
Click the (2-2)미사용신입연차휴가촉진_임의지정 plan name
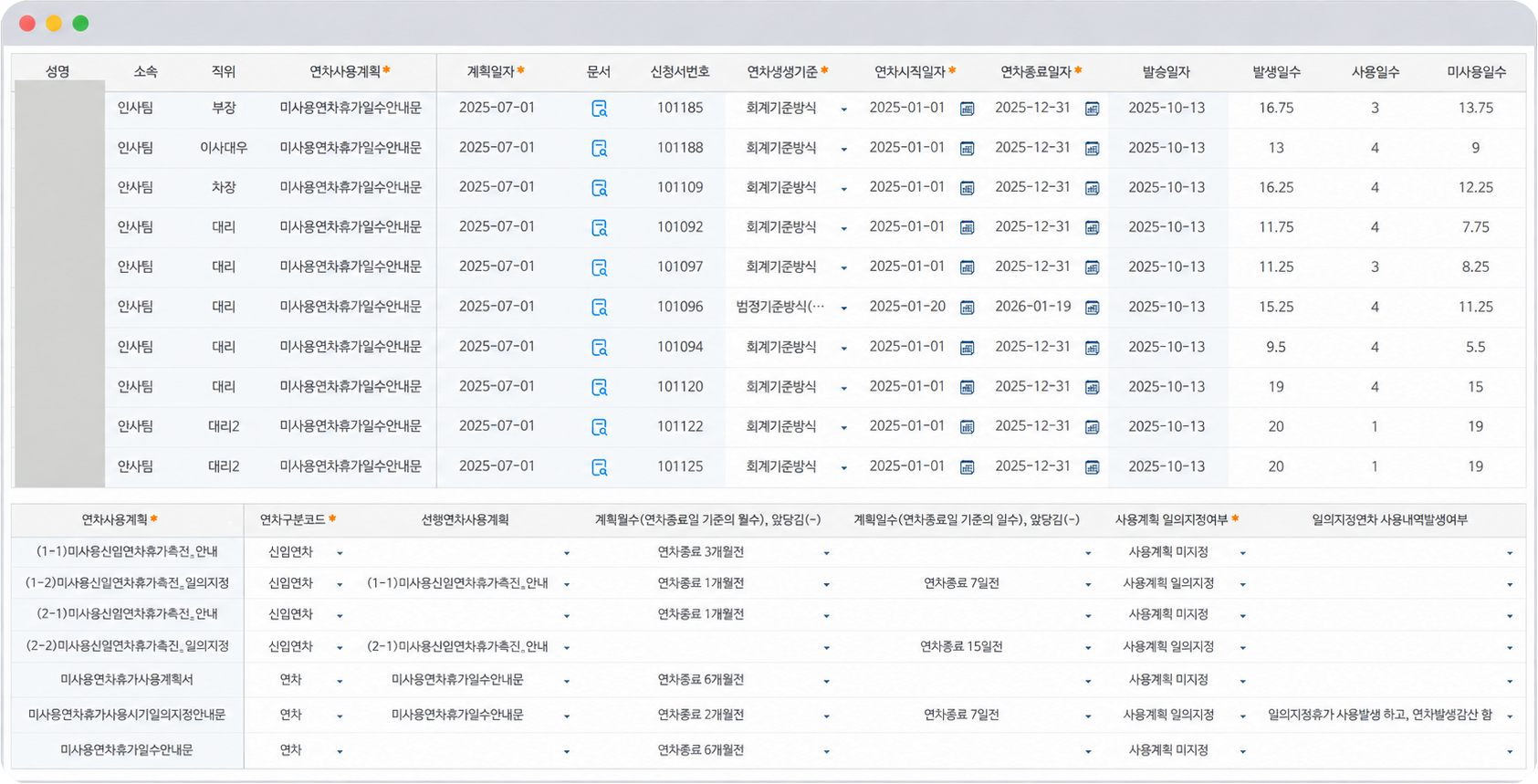pos(127,646)
